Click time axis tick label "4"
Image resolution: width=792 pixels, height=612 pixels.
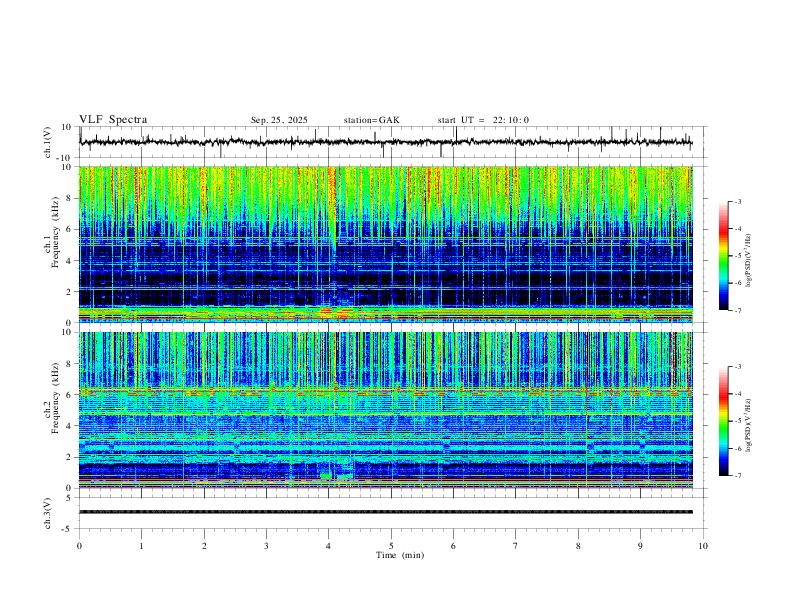pyautogui.click(x=329, y=546)
